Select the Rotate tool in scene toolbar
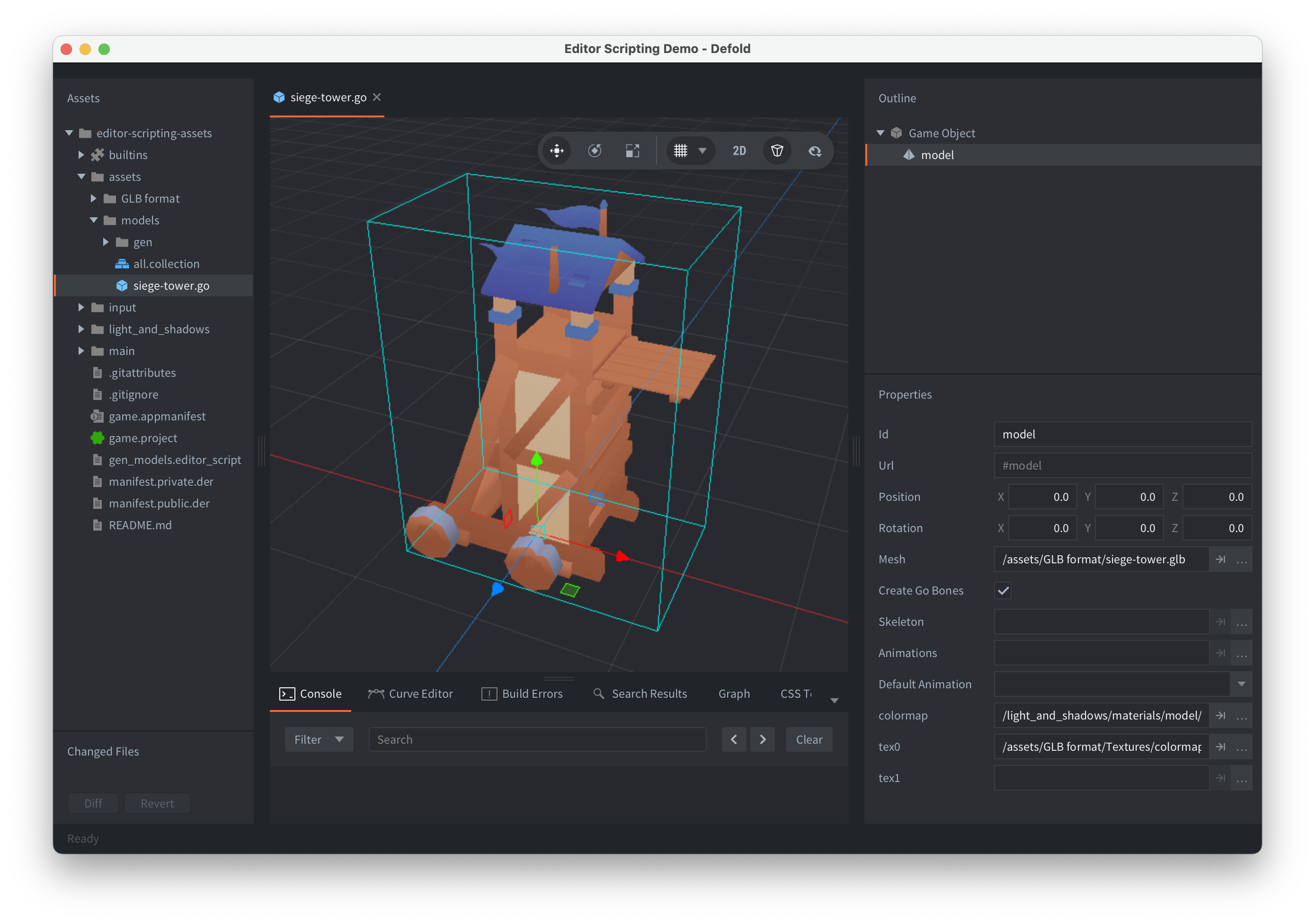The width and height of the screenshot is (1315, 924). point(595,151)
